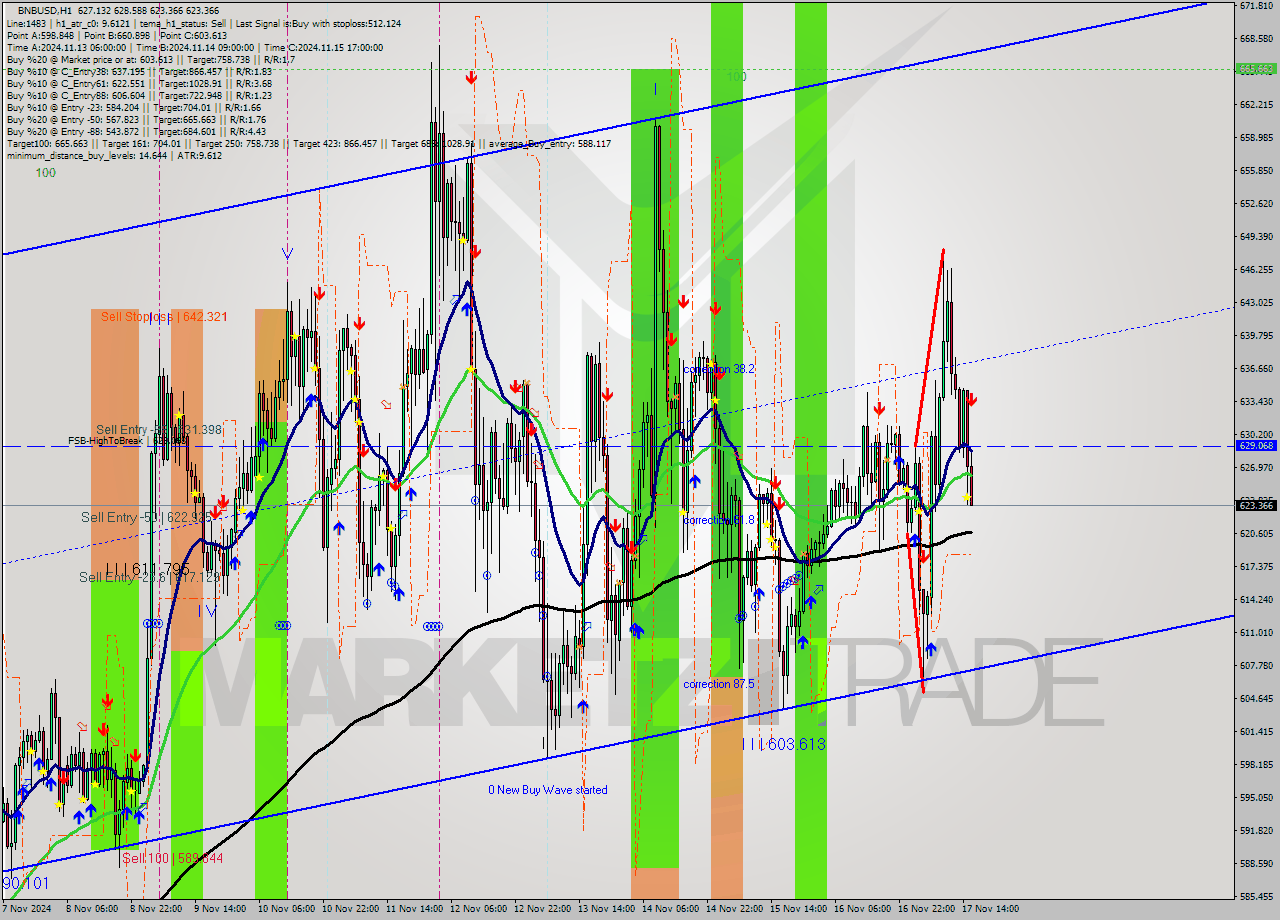The image size is (1280, 920).
Task: Click the '13 Nov 14:00' time axis label
Action: [605, 909]
